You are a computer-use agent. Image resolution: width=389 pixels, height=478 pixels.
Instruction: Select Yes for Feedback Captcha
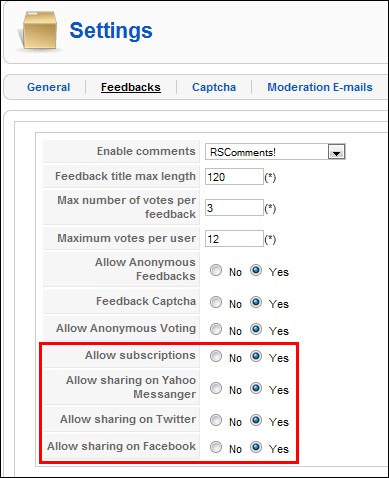point(256,302)
